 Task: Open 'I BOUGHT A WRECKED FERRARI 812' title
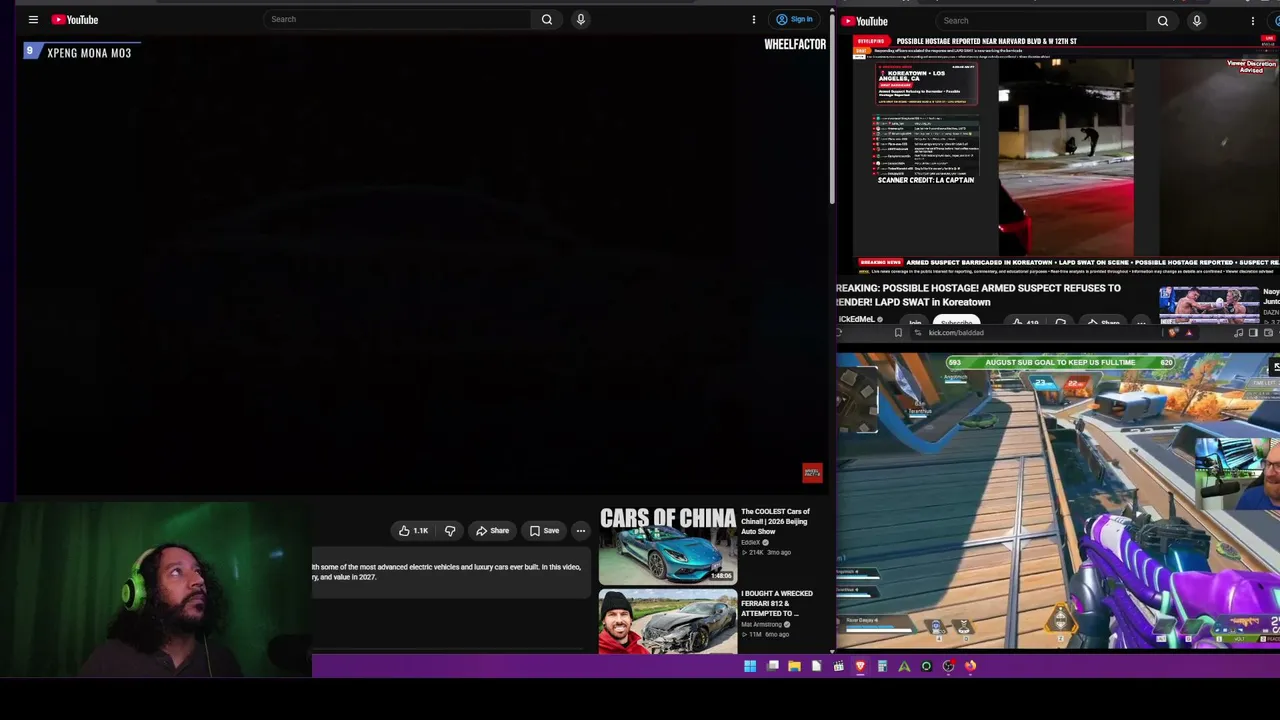(776, 603)
